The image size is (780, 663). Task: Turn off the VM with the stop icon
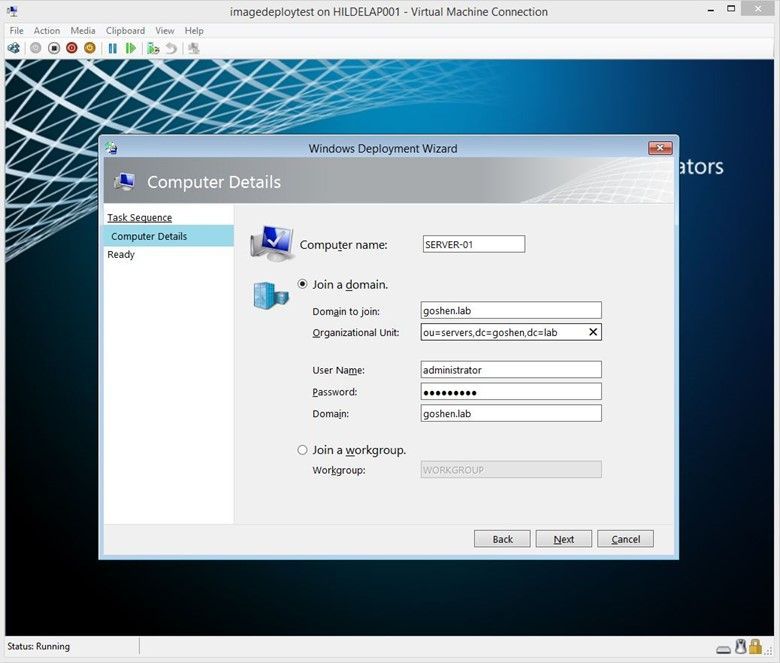coord(54,48)
